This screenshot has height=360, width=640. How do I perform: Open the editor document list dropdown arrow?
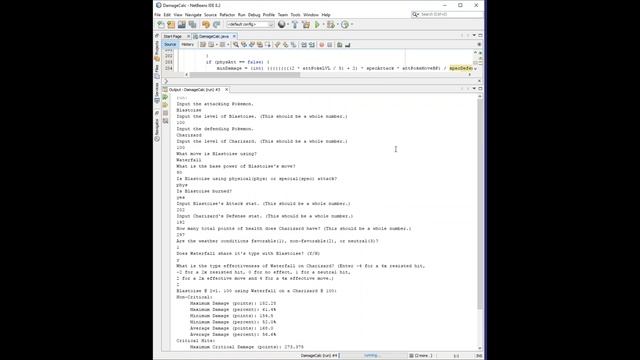[474, 36]
